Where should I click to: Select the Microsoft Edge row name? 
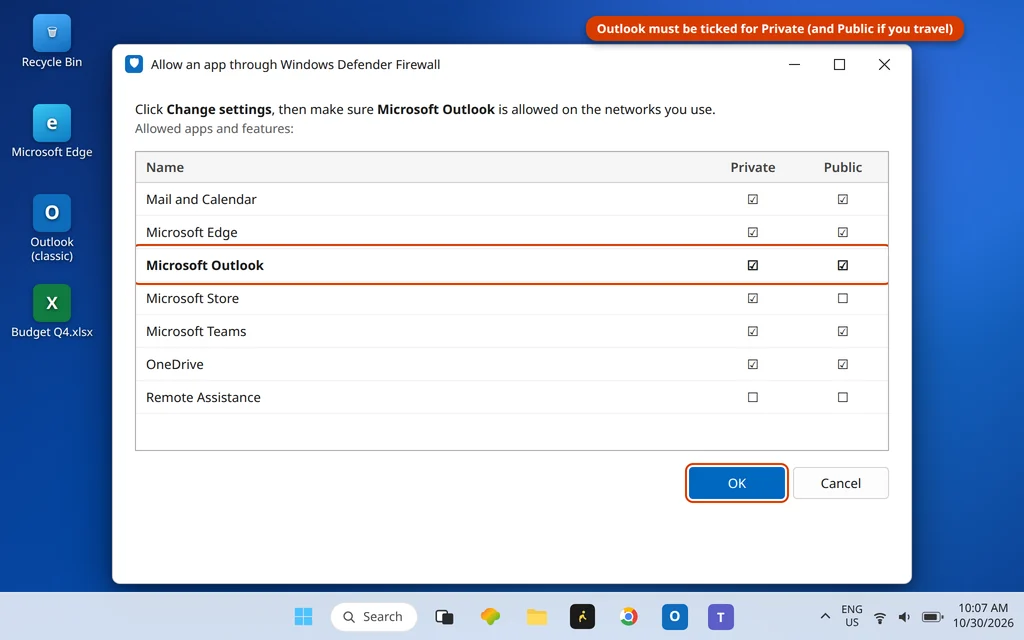coord(191,232)
